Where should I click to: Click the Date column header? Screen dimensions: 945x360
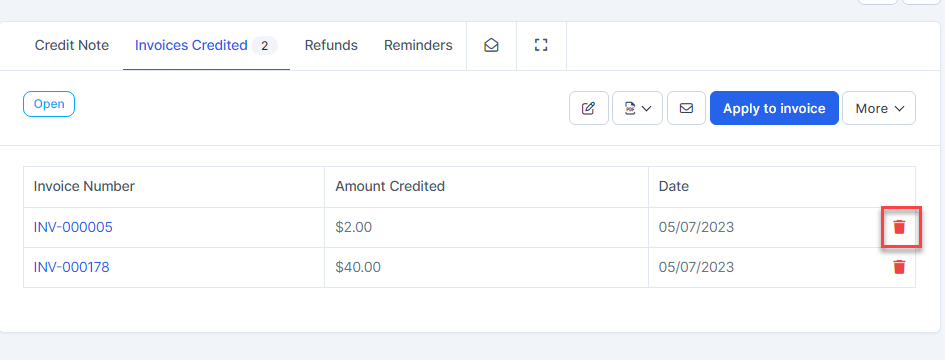click(x=674, y=187)
